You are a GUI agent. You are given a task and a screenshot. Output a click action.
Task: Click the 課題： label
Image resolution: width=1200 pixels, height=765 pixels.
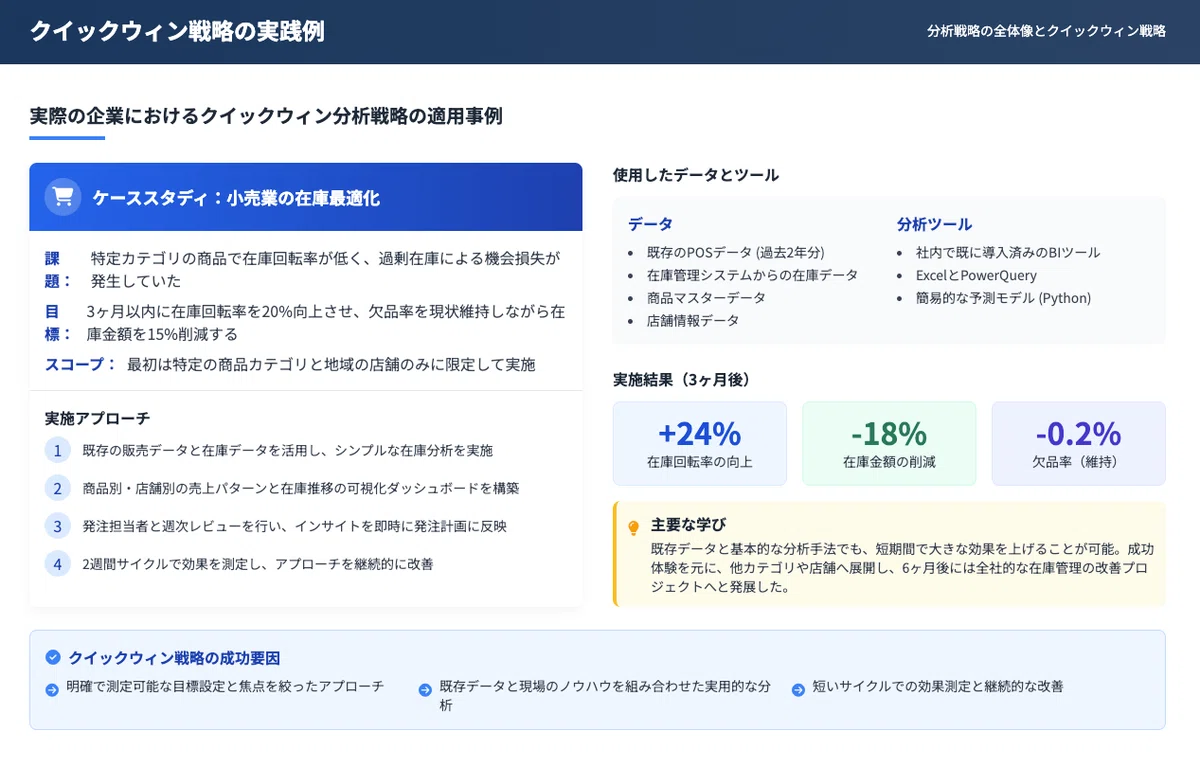[x=59, y=269]
